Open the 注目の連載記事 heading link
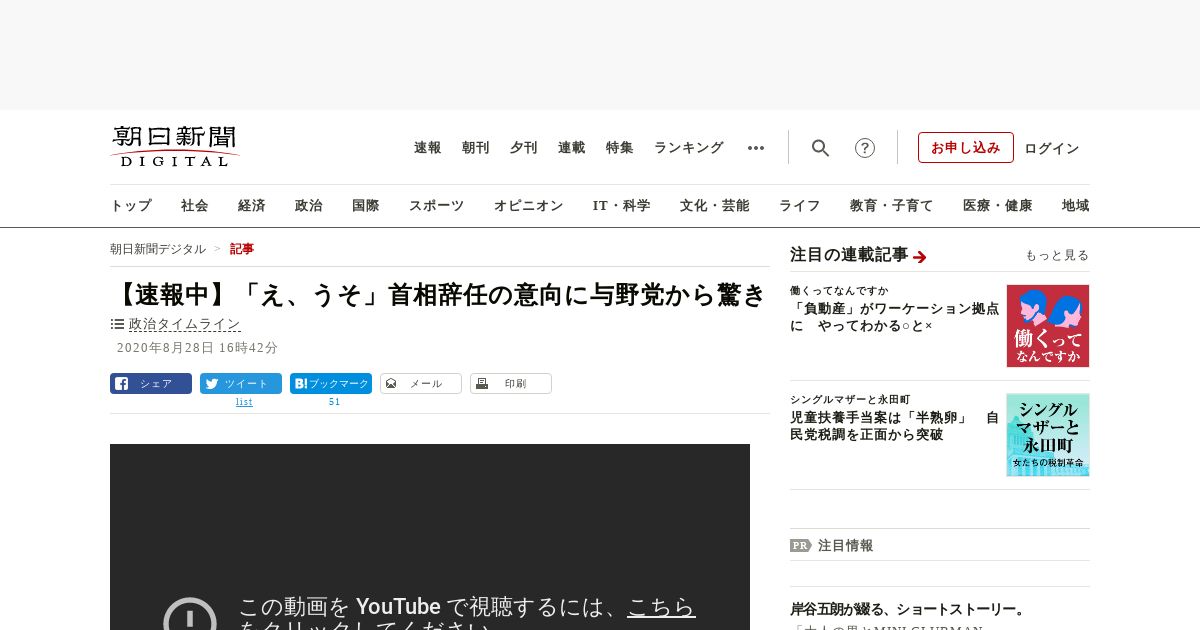1200x630 pixels. (849, 255)
